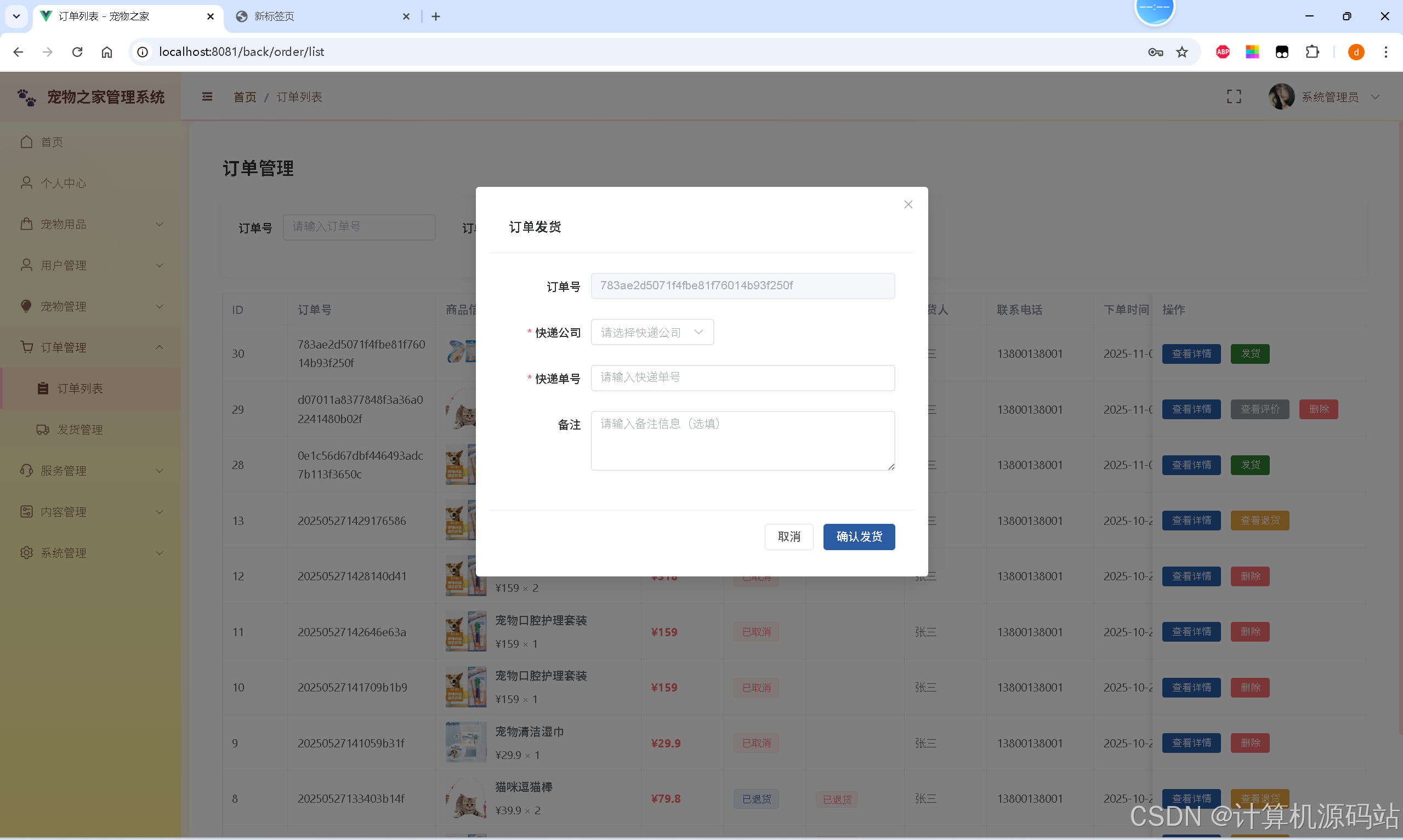1403x840 pixels.
Task: Click the colorful grid extension icon
Action: coord(1252,52)
